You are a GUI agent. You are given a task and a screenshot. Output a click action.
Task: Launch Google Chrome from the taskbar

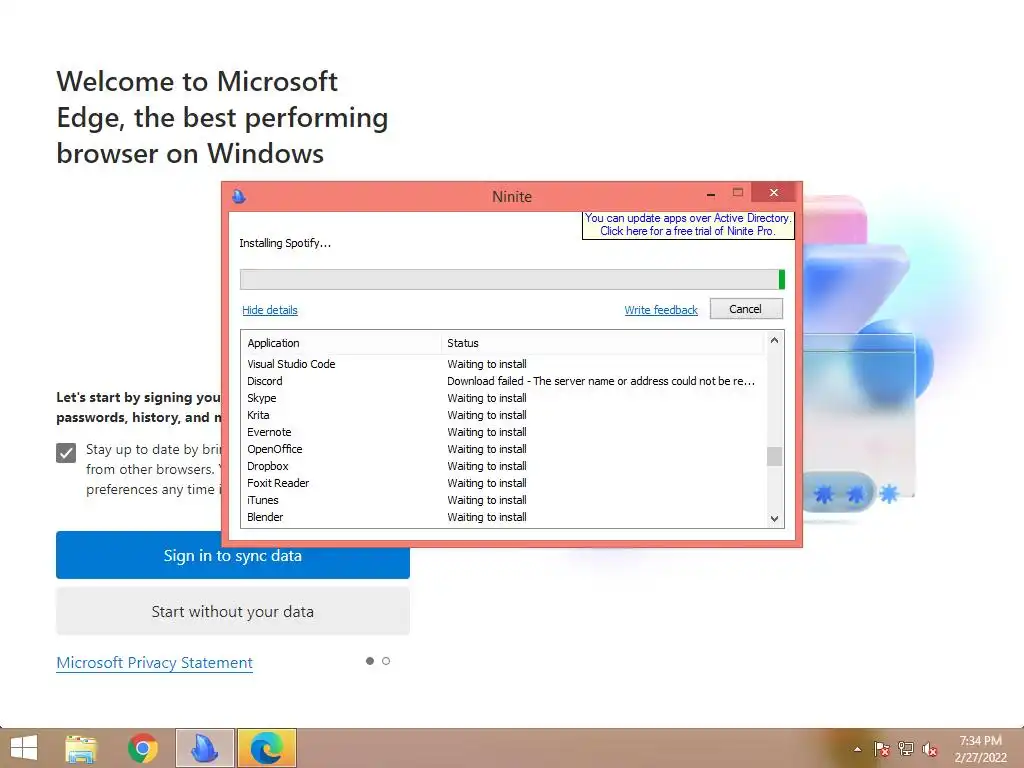(143, 748)
